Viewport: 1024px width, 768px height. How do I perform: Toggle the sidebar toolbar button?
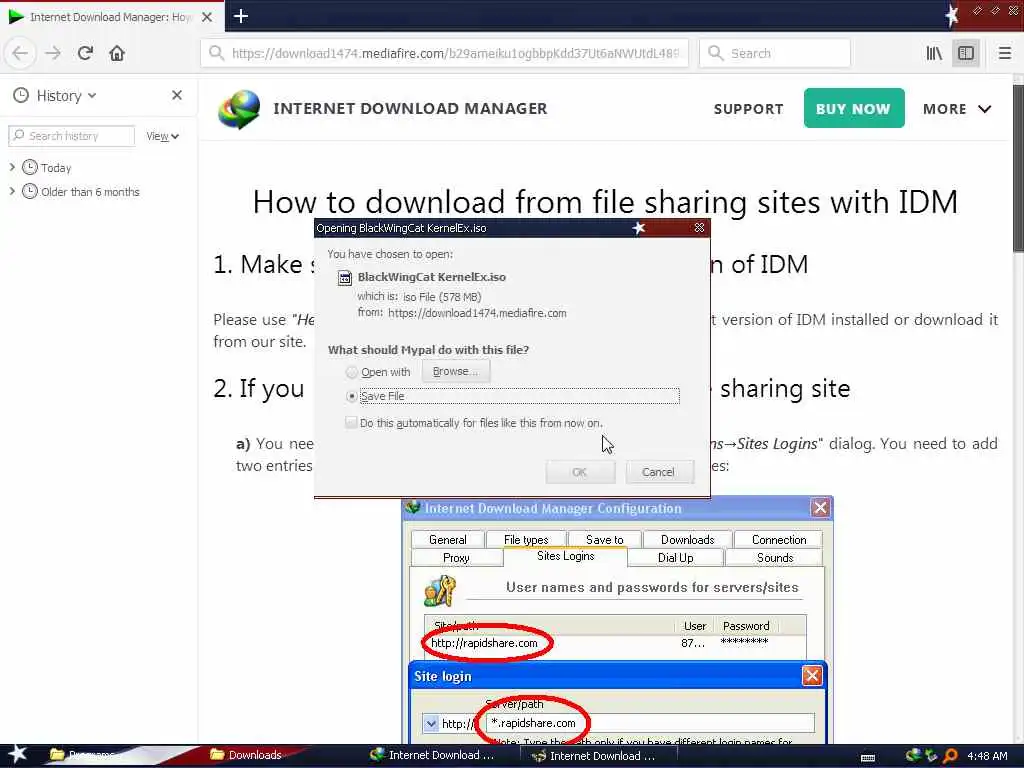(966, 53)
